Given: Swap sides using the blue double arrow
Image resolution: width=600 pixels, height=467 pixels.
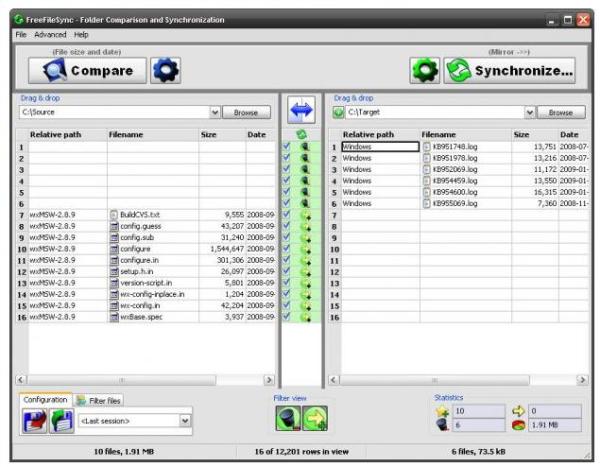Looking at the screenshot, I should coord(302,110).
